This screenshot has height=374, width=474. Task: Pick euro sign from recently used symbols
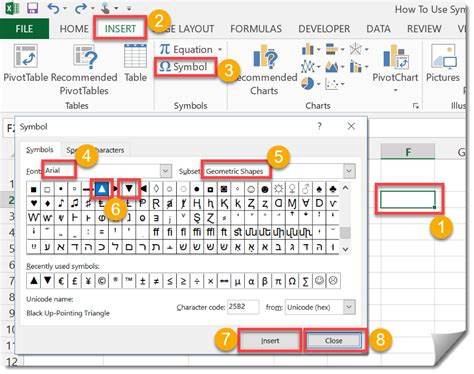pyautogui.click(x=61, y=281)
